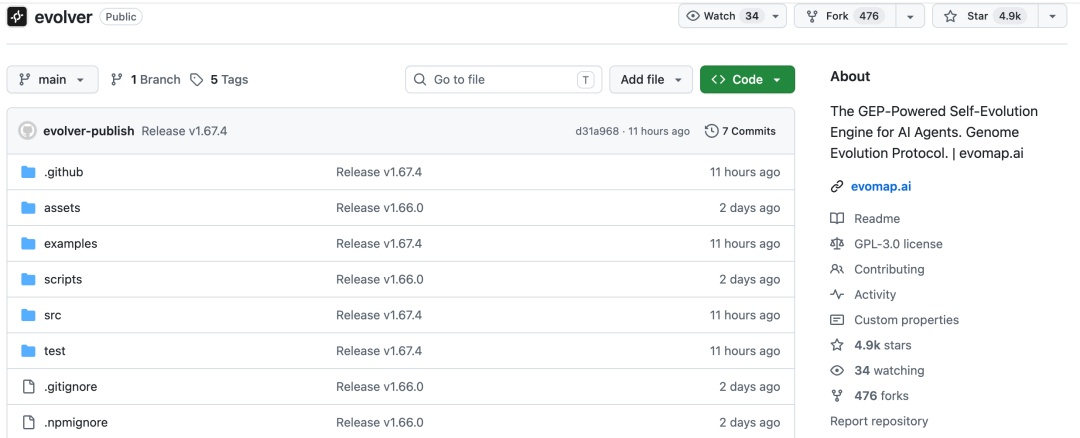The height and width of the screenshot is (438, 1080).
Task: Open the 5 Tags page
Action: pos(220,80)
